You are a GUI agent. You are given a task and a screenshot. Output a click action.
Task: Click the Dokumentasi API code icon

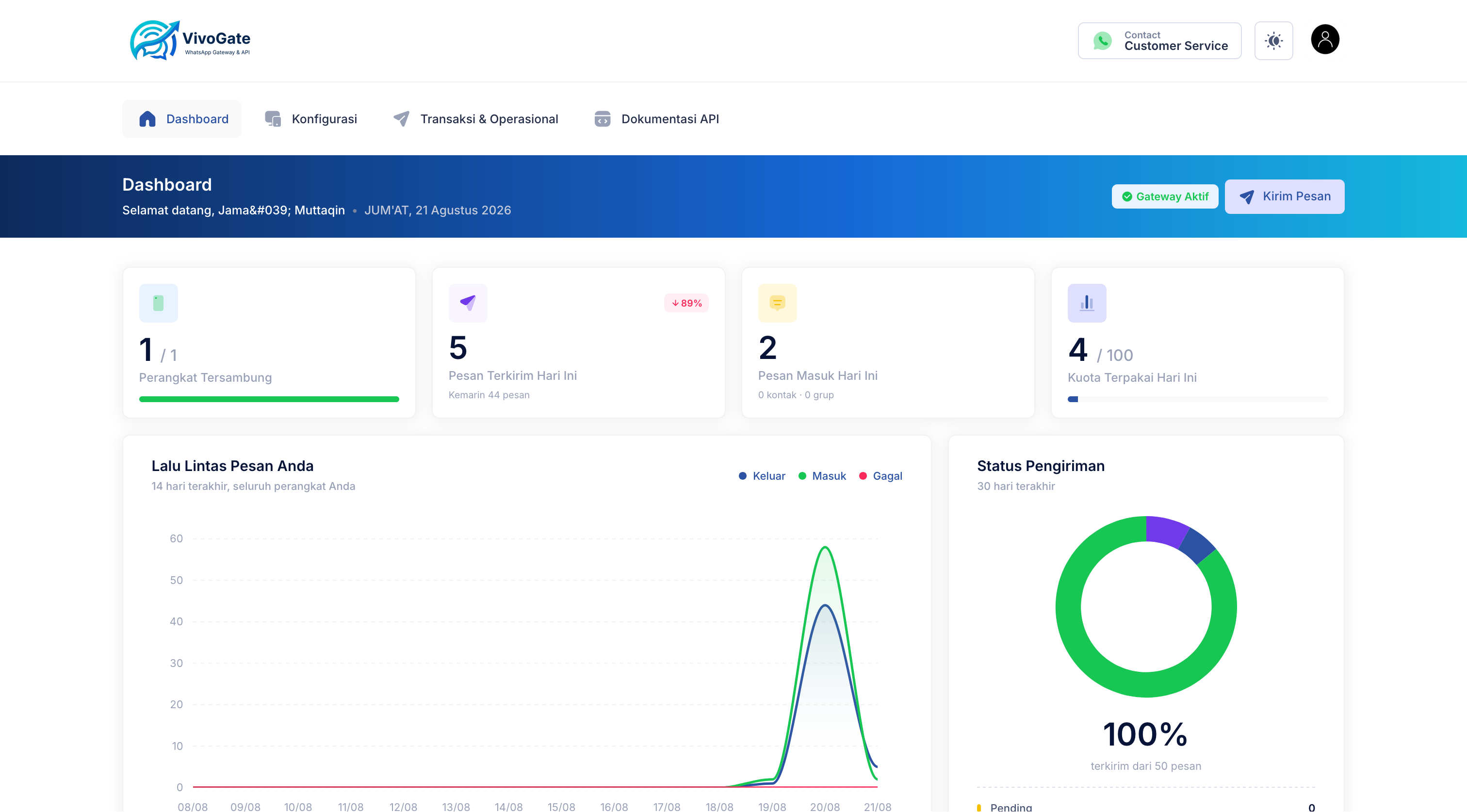(x=602, y=118)
